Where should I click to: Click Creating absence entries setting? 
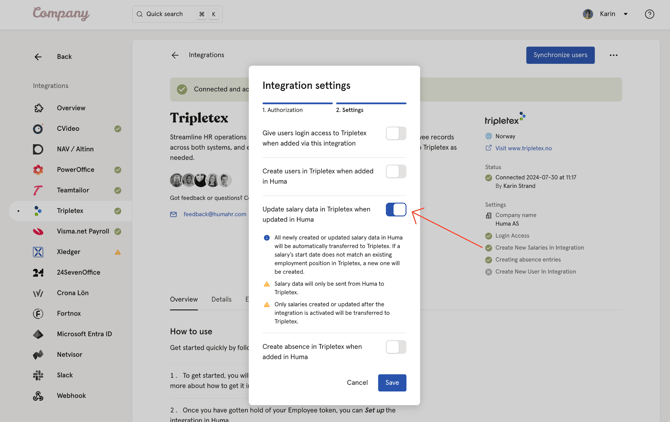click(528, 260)
